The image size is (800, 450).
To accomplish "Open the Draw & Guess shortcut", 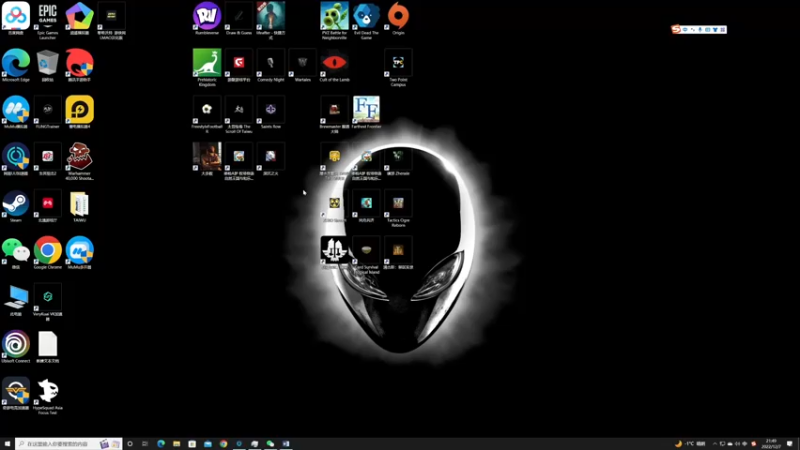I will [239, 18].
